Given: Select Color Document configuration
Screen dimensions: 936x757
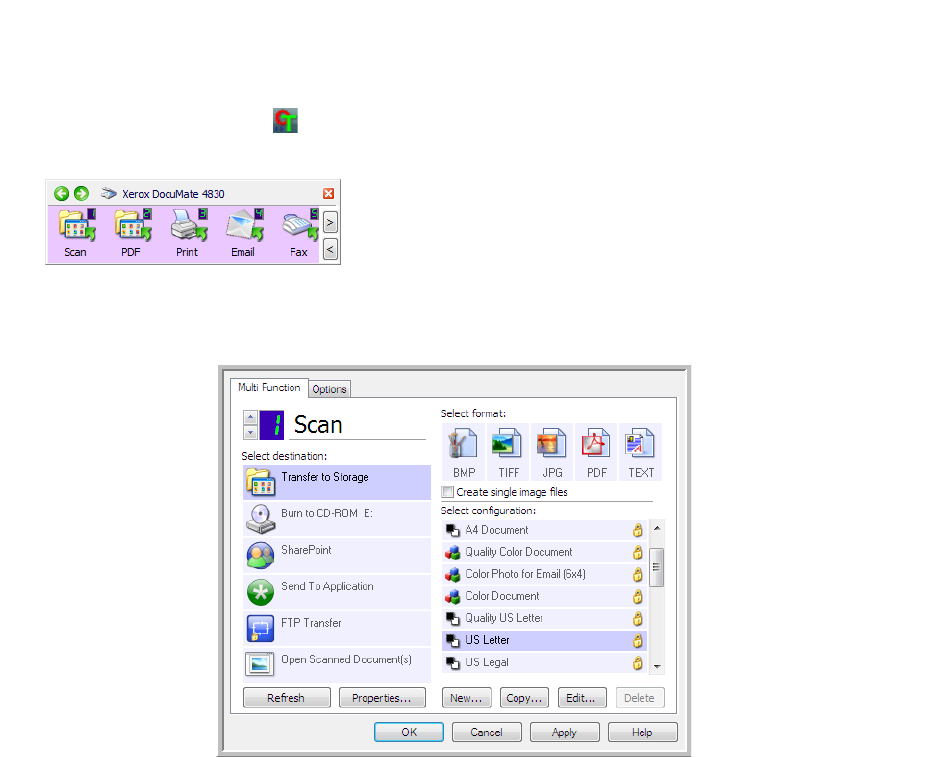Looking at the screenshot, I should [x=544, y=596].
